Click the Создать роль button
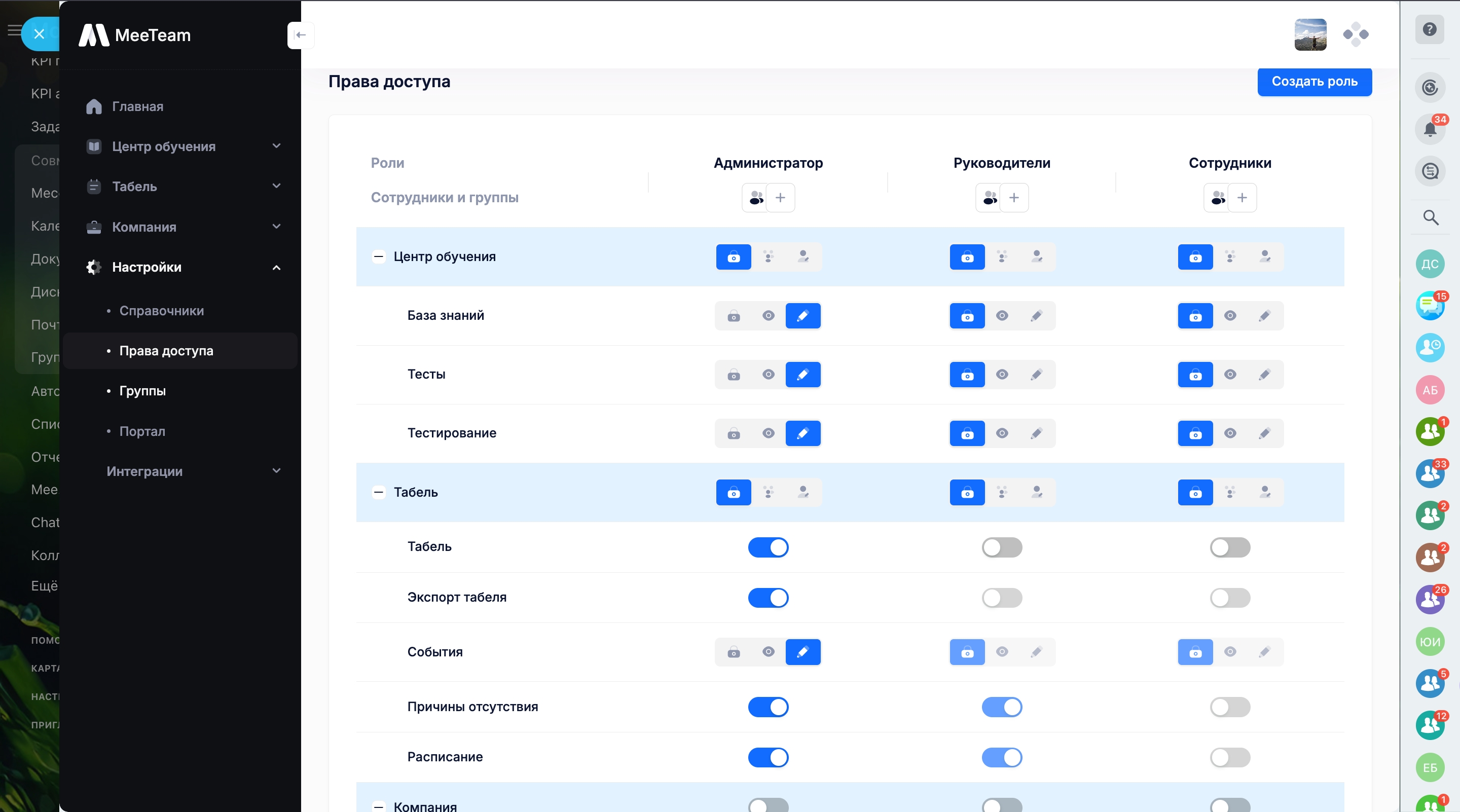The height and width of the screenshot is (812, 1460). 1314,82
